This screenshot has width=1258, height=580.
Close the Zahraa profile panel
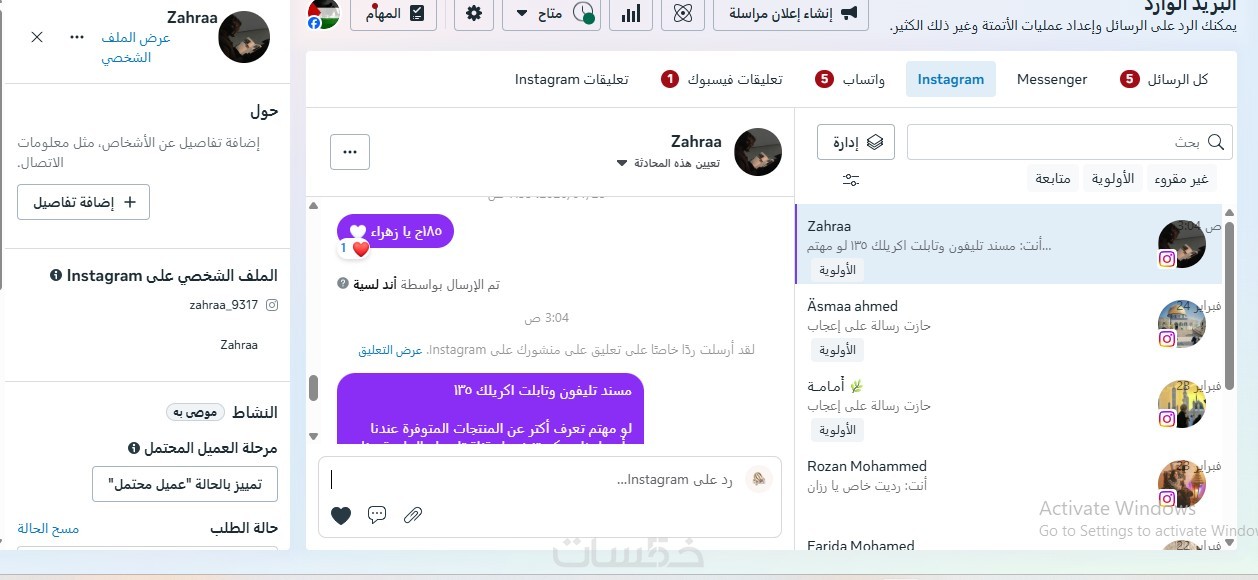[x=37, y=37]
